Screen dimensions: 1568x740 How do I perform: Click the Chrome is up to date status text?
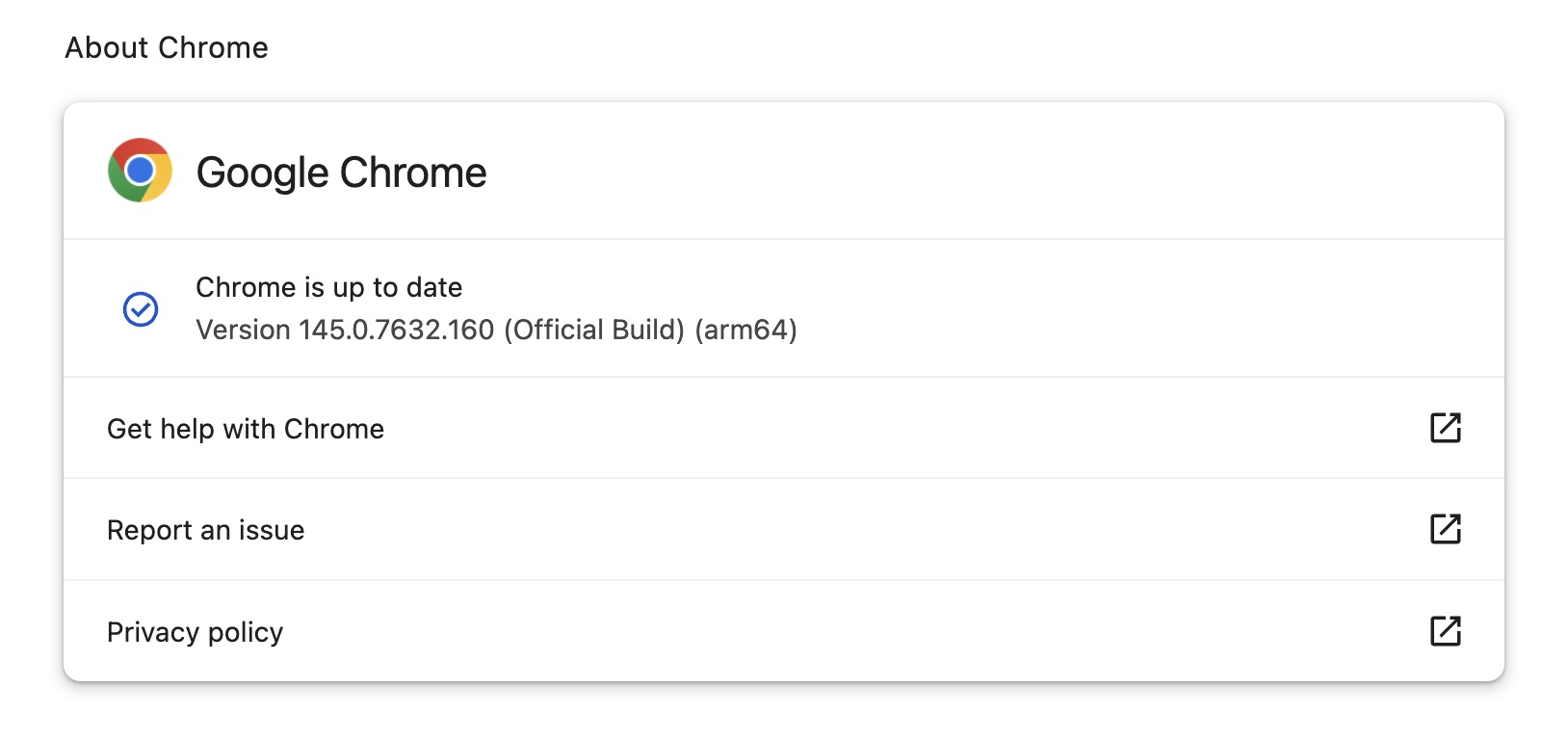[328, 287]
